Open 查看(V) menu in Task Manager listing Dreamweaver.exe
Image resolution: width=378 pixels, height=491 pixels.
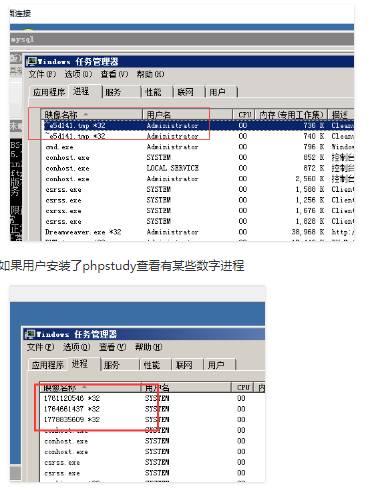tap(114, 74)
